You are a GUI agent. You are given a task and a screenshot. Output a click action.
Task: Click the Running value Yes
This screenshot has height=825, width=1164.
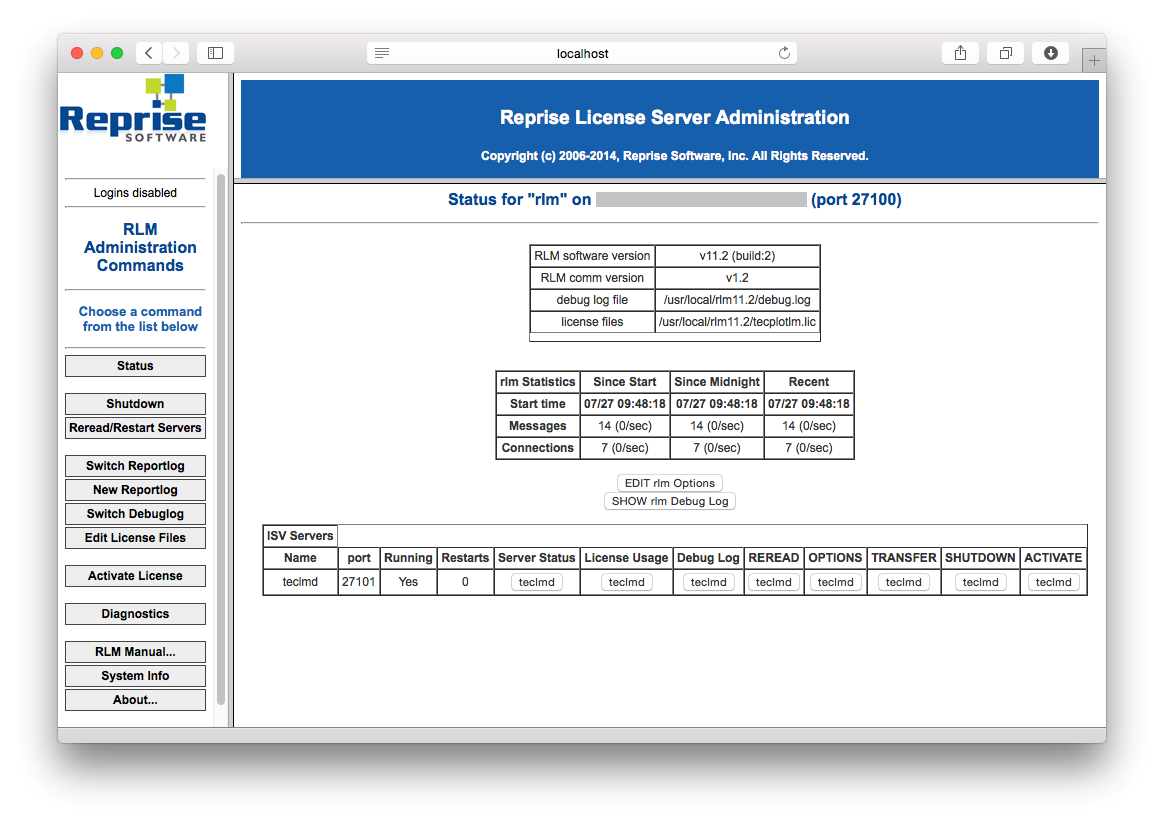coord(408,582)
